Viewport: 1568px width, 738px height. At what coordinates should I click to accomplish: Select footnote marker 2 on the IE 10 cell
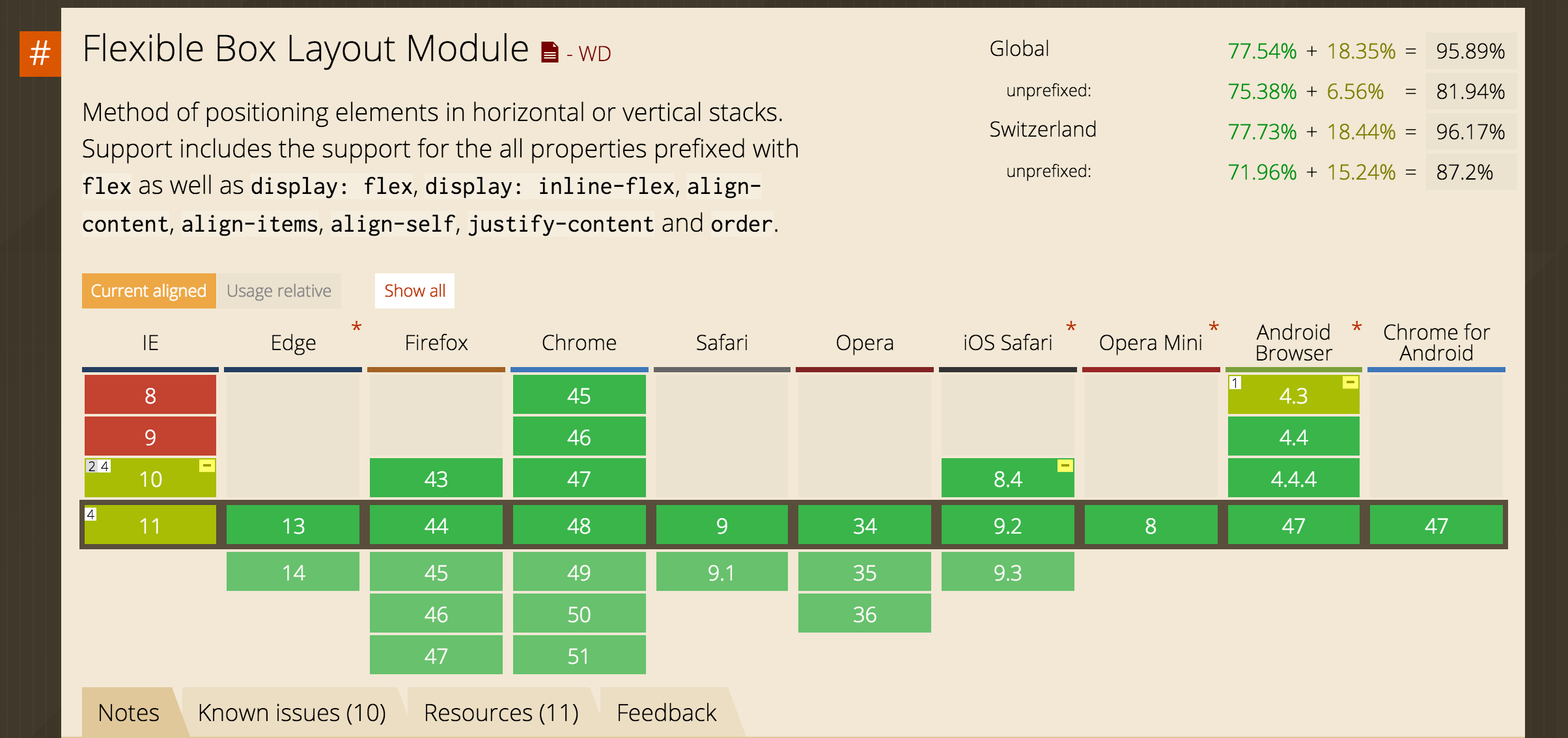(91, 466)
